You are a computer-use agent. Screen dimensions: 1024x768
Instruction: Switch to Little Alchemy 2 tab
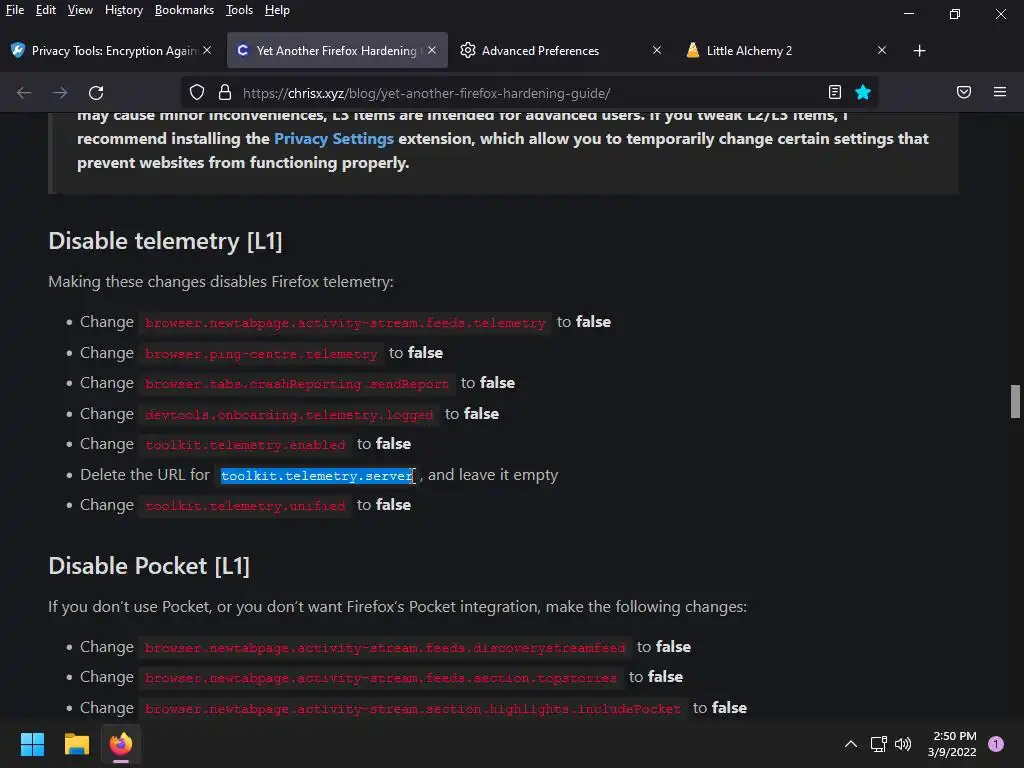pyautogui.click(x=786, y=50)
